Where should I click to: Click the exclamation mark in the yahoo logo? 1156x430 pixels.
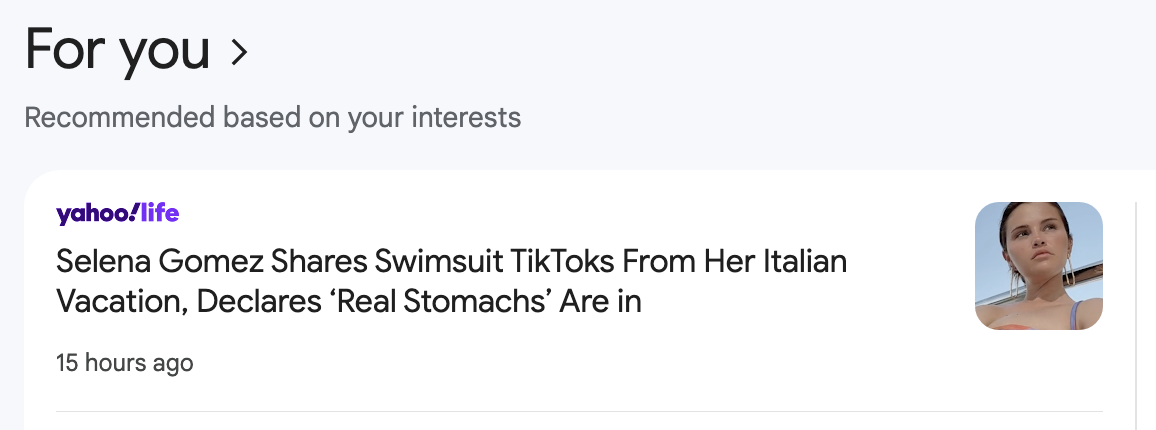pyautogui.click(x=135, y=212)
